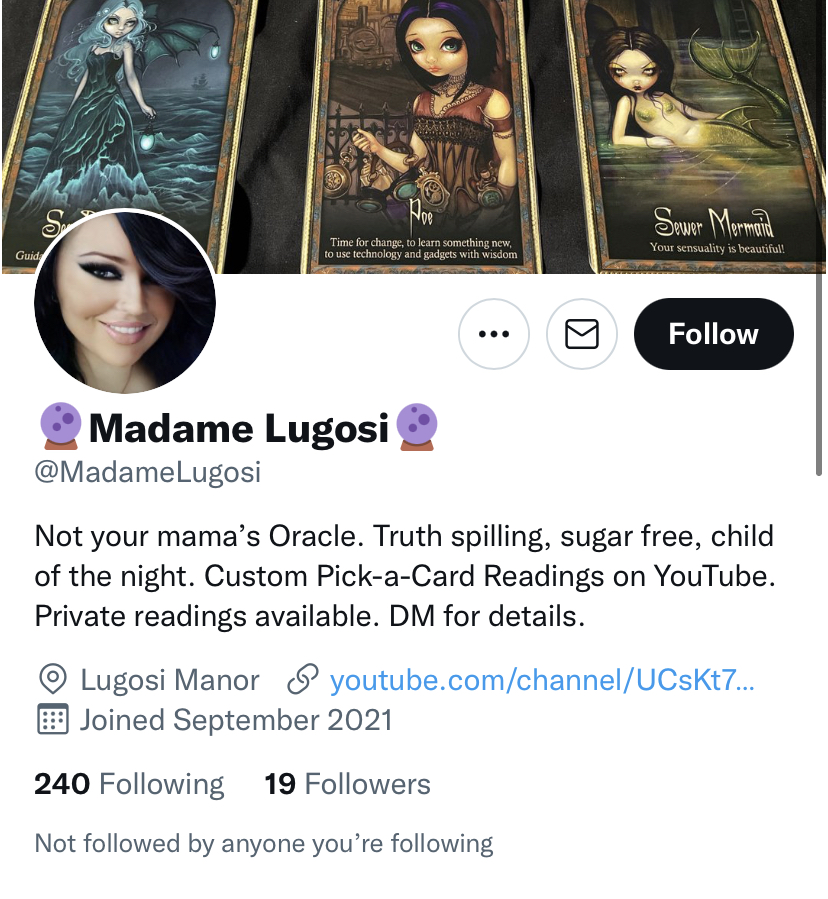
Task: Open the header banner image
Action: [414, 136]
